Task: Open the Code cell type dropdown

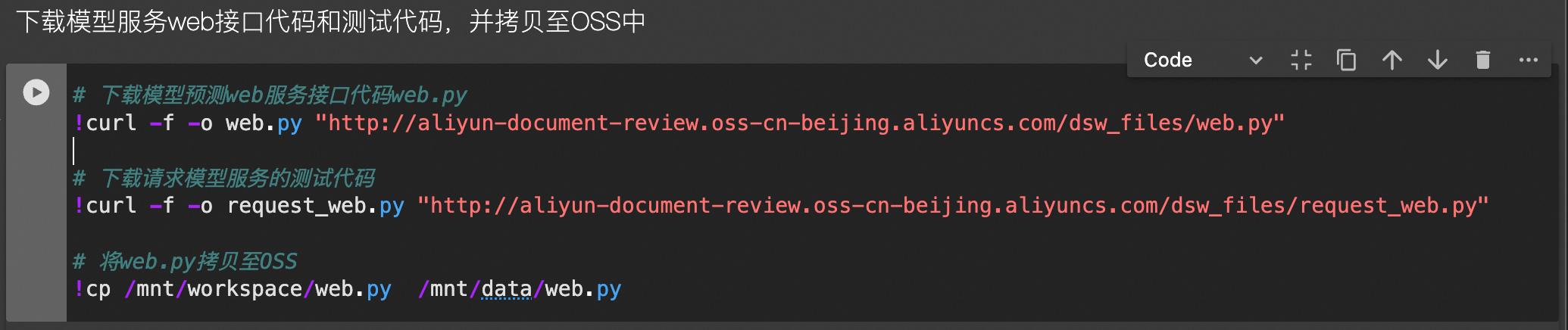Action: [x=1189, y=60]
